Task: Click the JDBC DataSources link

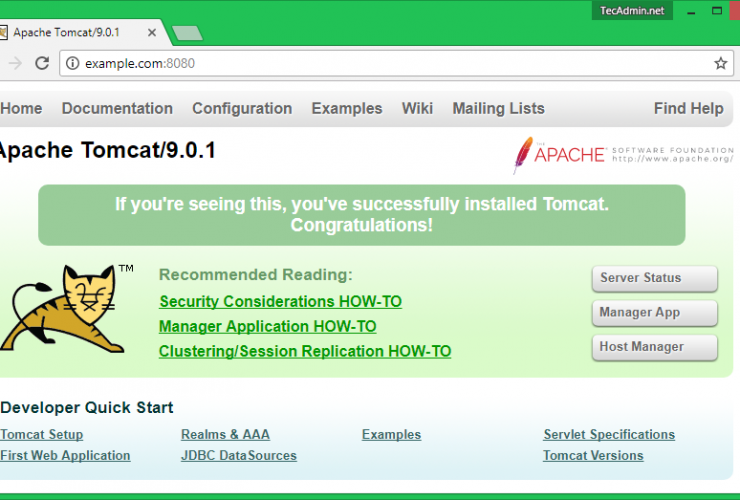Action: pos(238,455)
